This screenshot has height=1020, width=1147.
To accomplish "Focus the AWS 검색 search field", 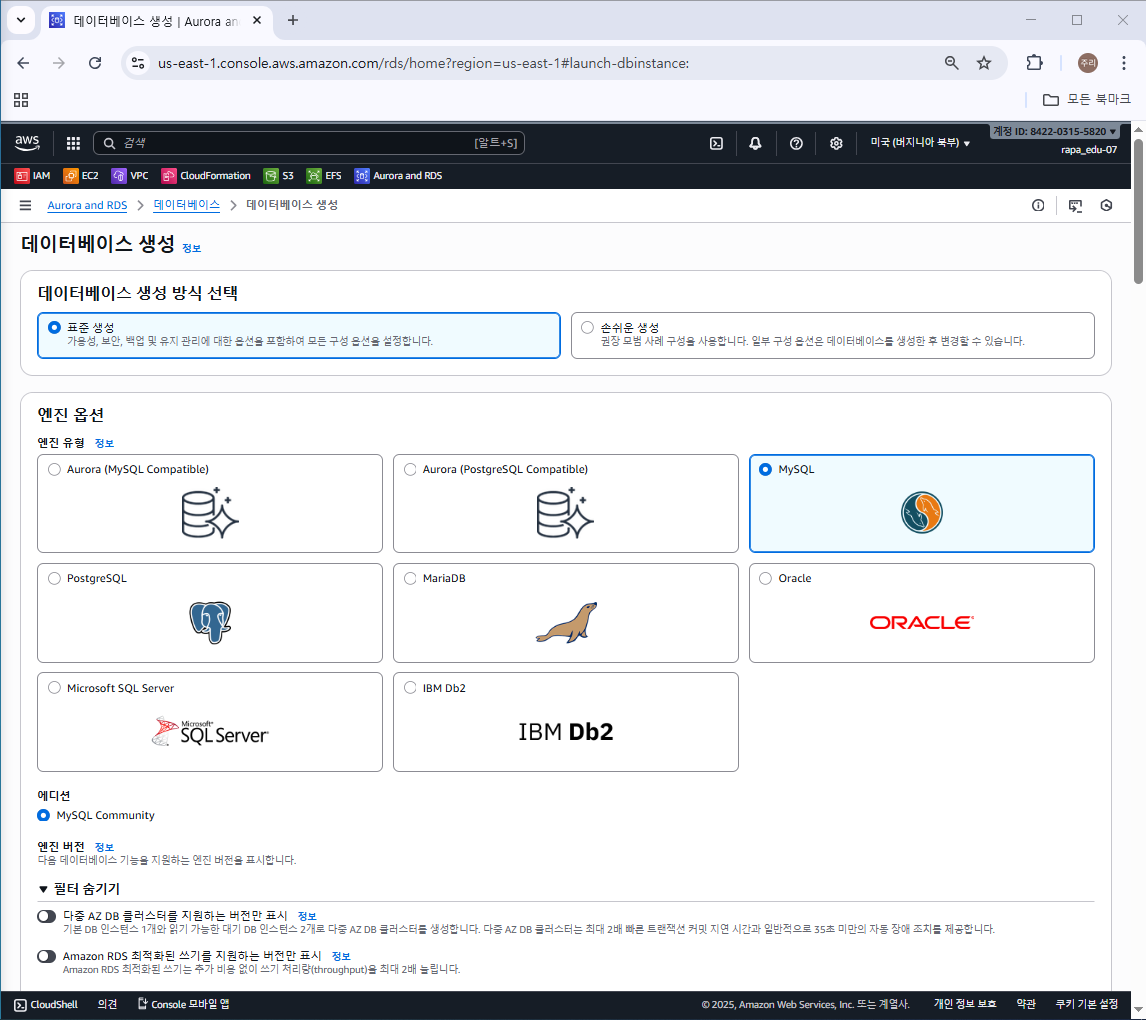I will point(309,143).
